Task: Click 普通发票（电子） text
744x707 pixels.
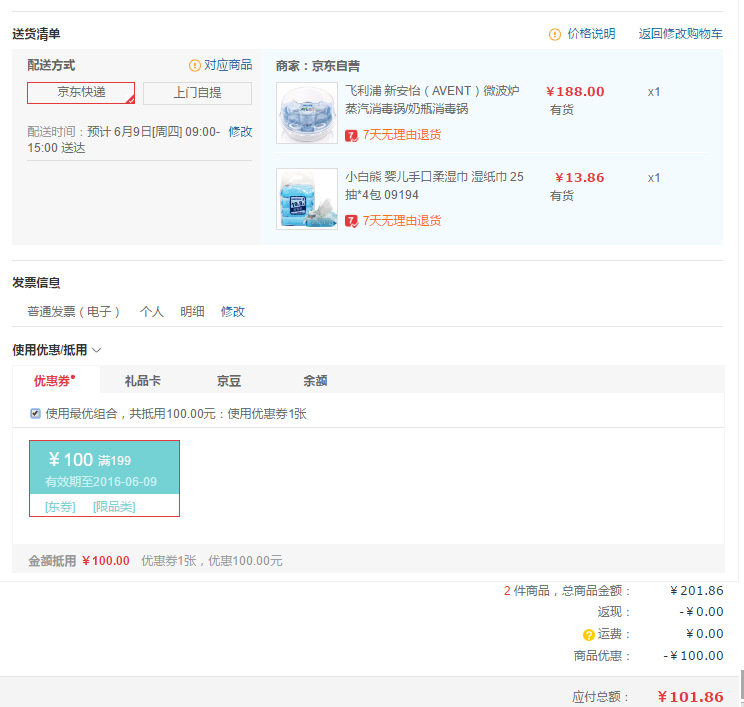Action: click(74, 312)
